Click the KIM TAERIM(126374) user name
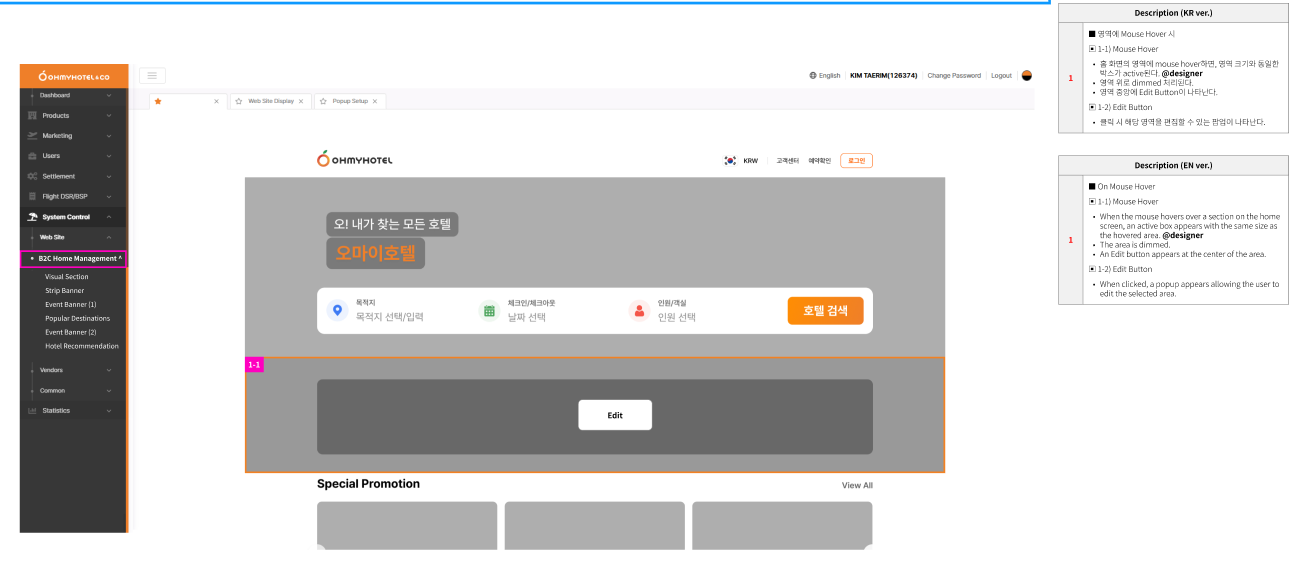This screenshot has height=572, width=1290. pyautogui.click(x=884, y=75)
